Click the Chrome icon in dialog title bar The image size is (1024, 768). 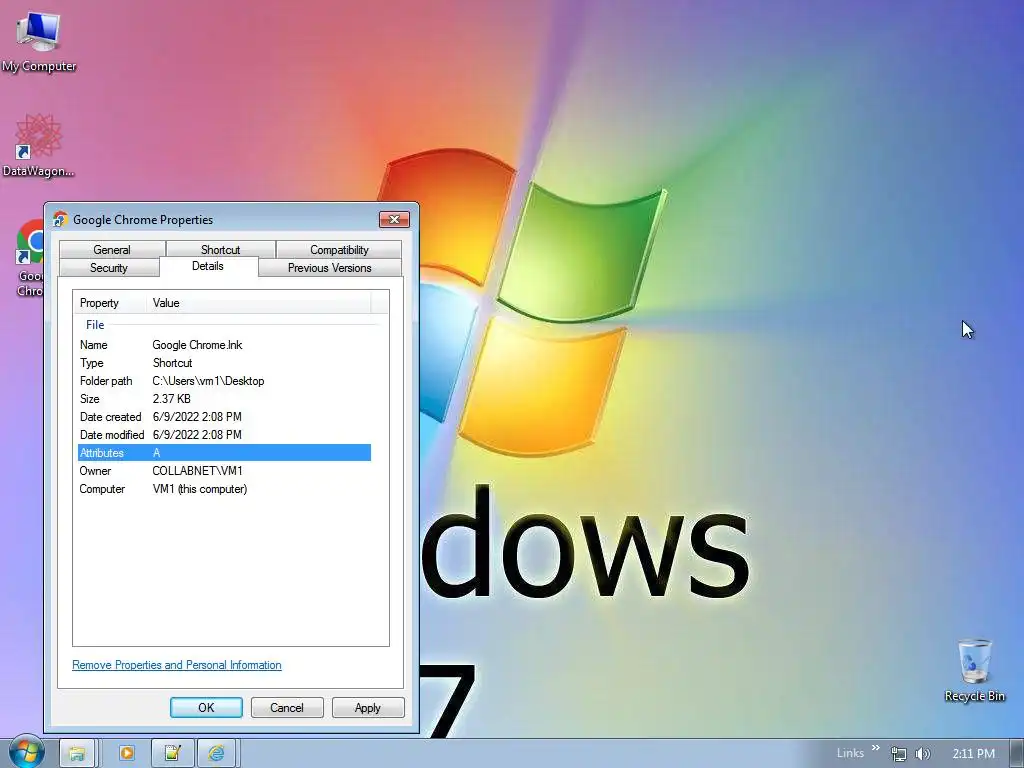coord(60,219)
